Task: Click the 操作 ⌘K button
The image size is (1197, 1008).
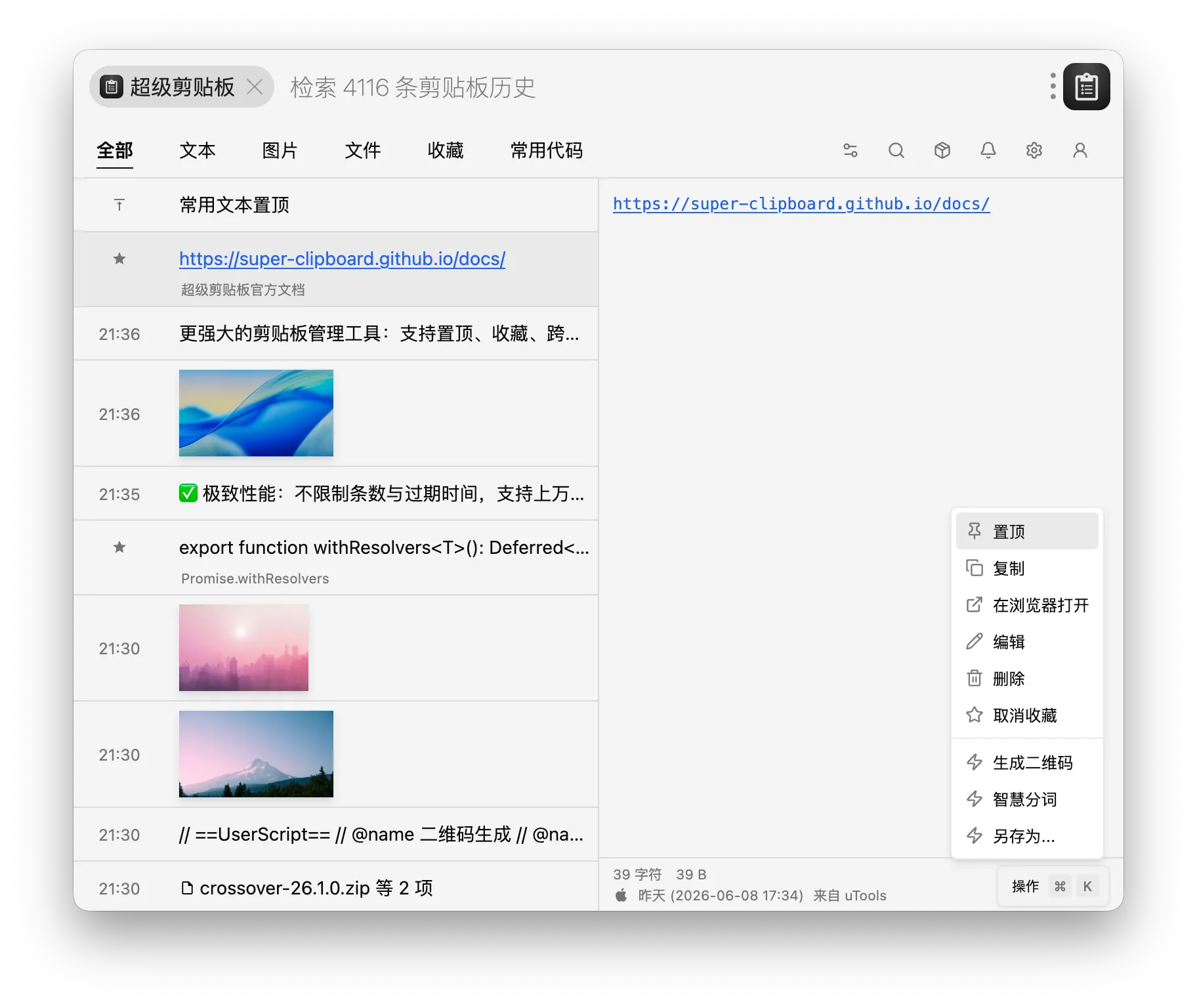Action: 1053,886
